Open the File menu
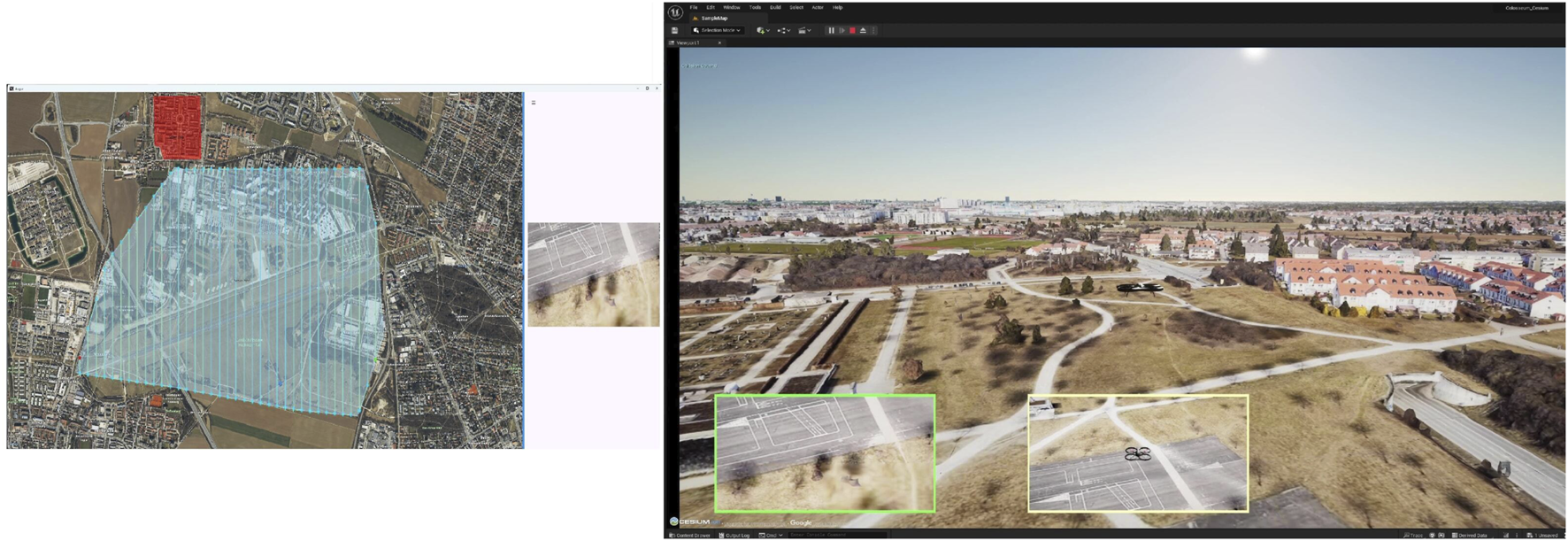The image size is (1568, 541). [x=694, y=7]
